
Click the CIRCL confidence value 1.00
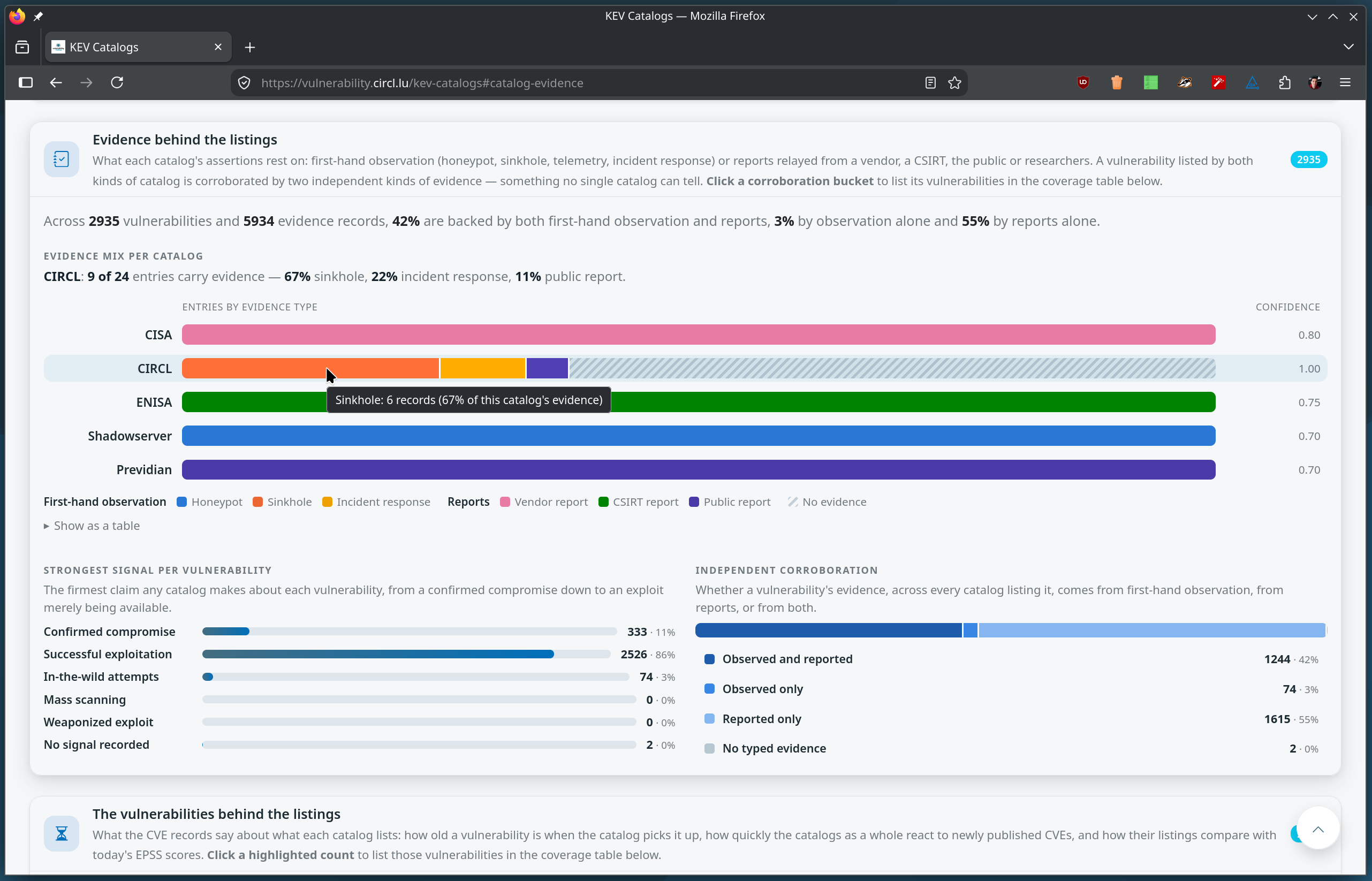pos(1309,368)
